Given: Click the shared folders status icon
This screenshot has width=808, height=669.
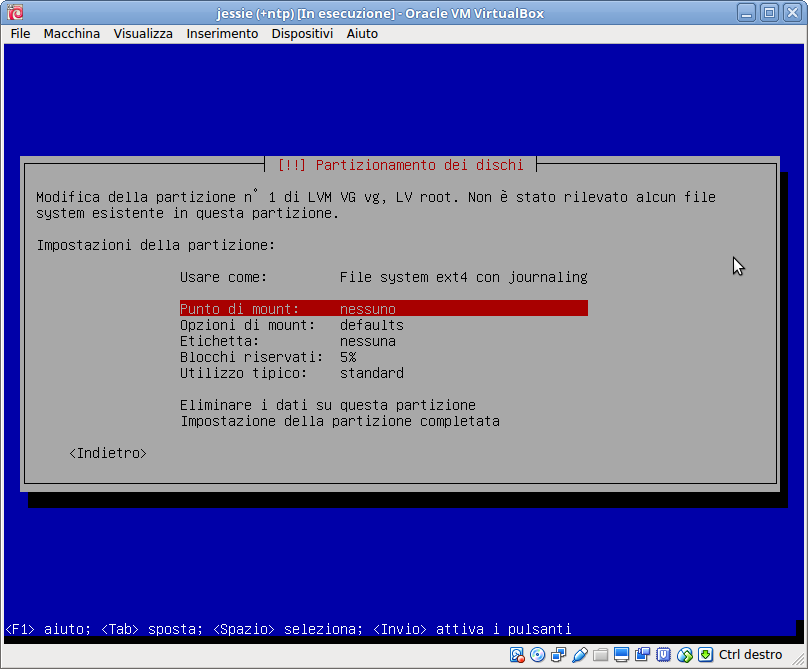Looking at the screenshot, I should point(600,655).
